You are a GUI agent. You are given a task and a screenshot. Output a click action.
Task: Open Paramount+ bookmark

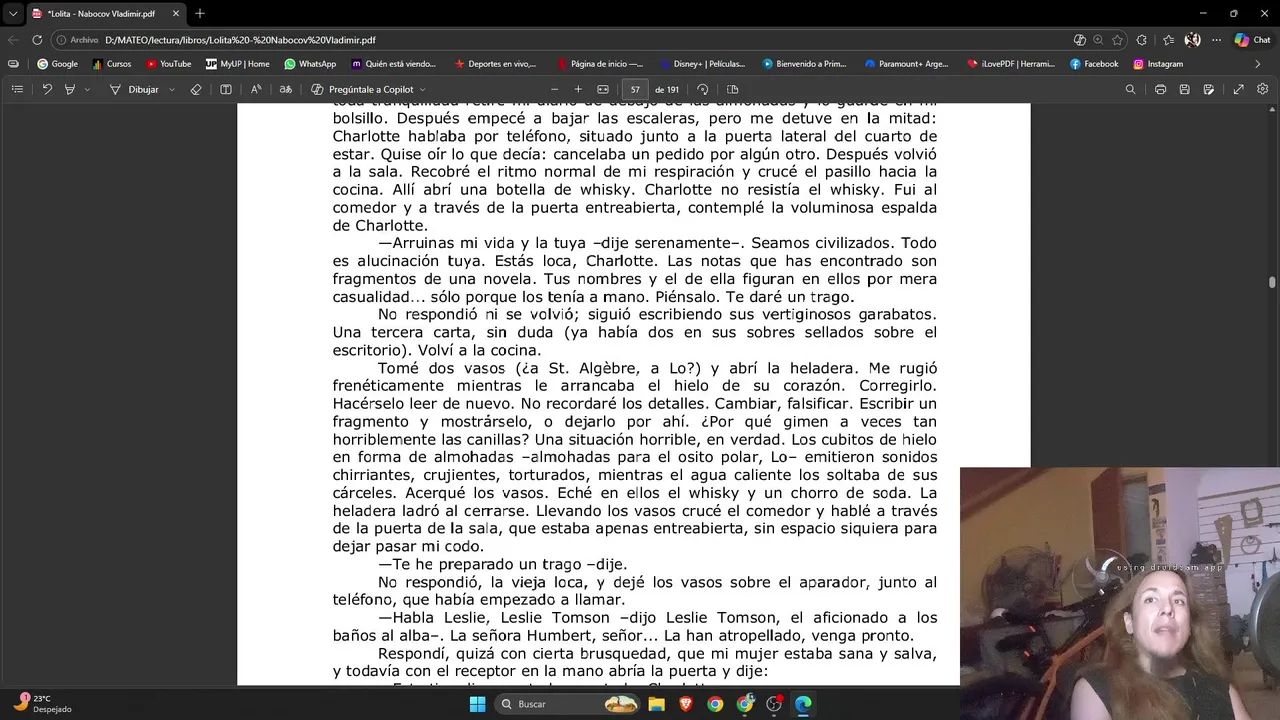[907, 64]
